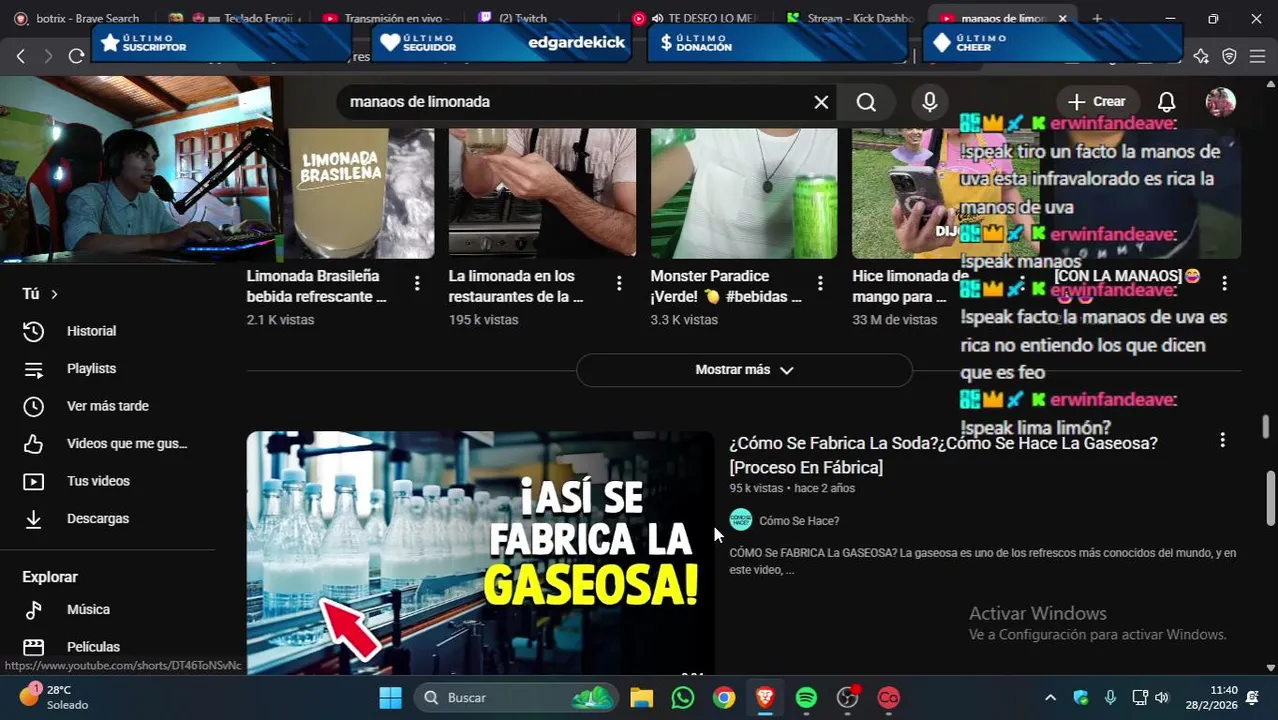Open a new browser tab

tap(1097, 18)
